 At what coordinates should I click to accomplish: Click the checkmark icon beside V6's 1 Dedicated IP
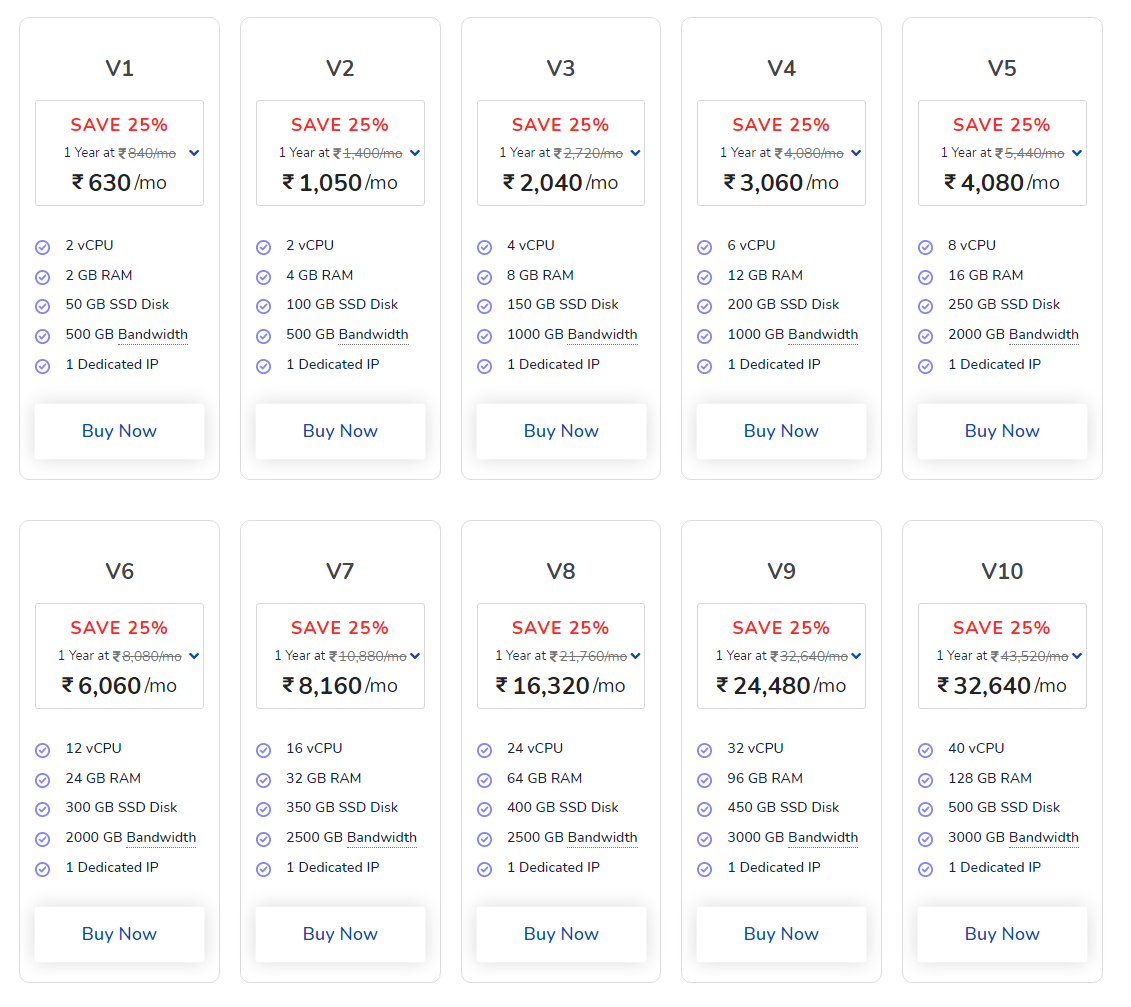pos(43,869)
